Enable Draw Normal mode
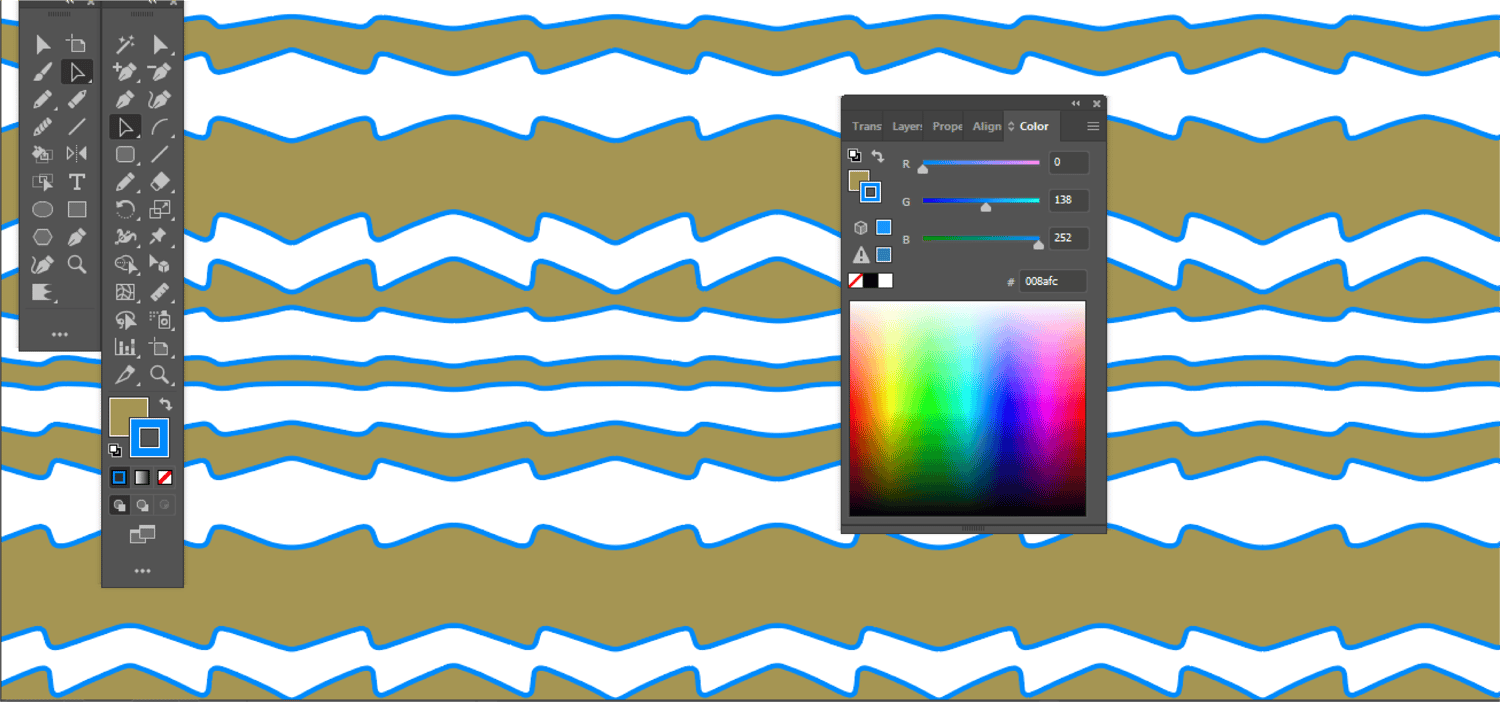 click(119, 505)
